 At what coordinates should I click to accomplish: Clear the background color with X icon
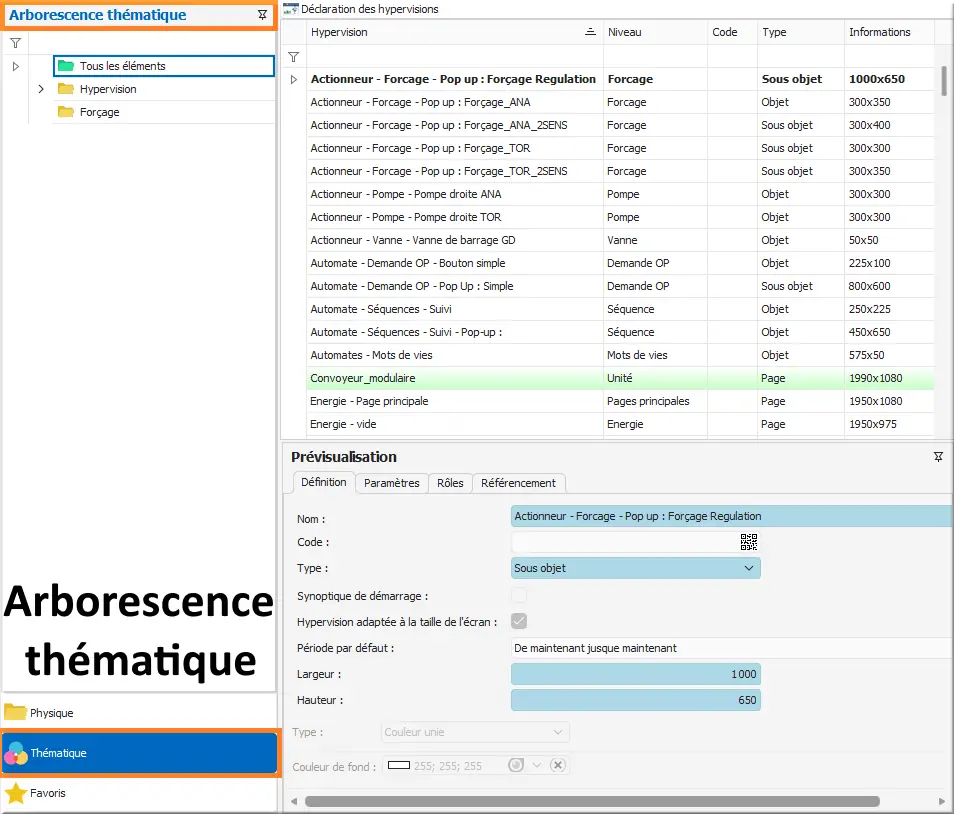point(558,765)
